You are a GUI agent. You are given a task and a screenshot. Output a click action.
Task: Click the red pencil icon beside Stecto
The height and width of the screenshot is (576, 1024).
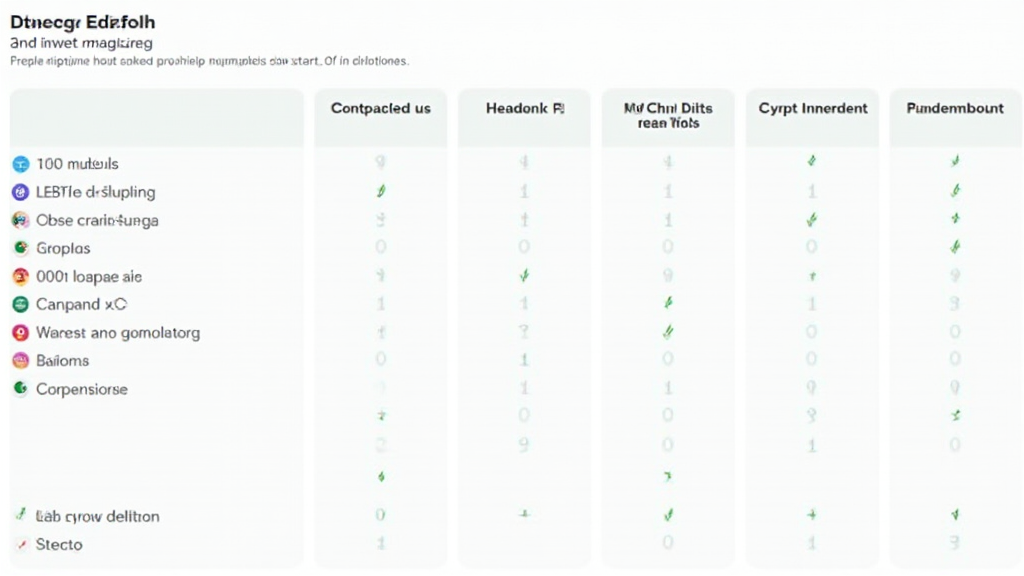click(20, 544)
